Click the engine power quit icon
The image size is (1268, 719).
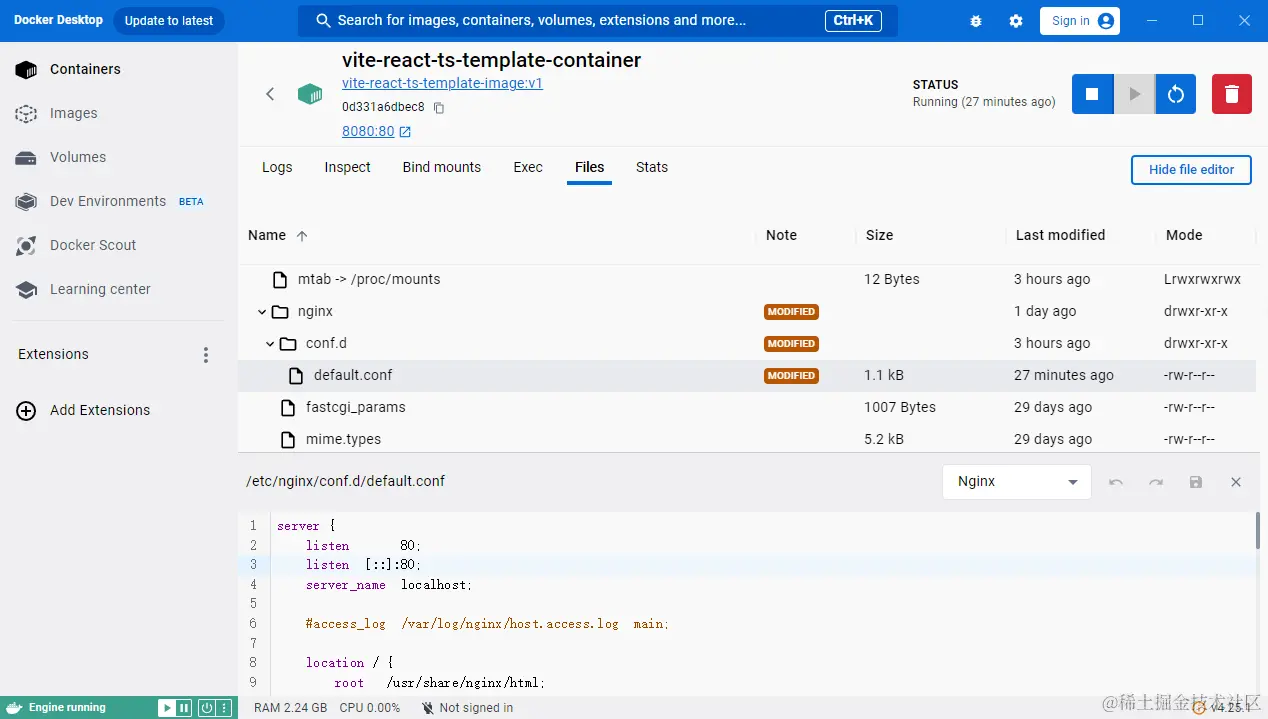(206, 708)
